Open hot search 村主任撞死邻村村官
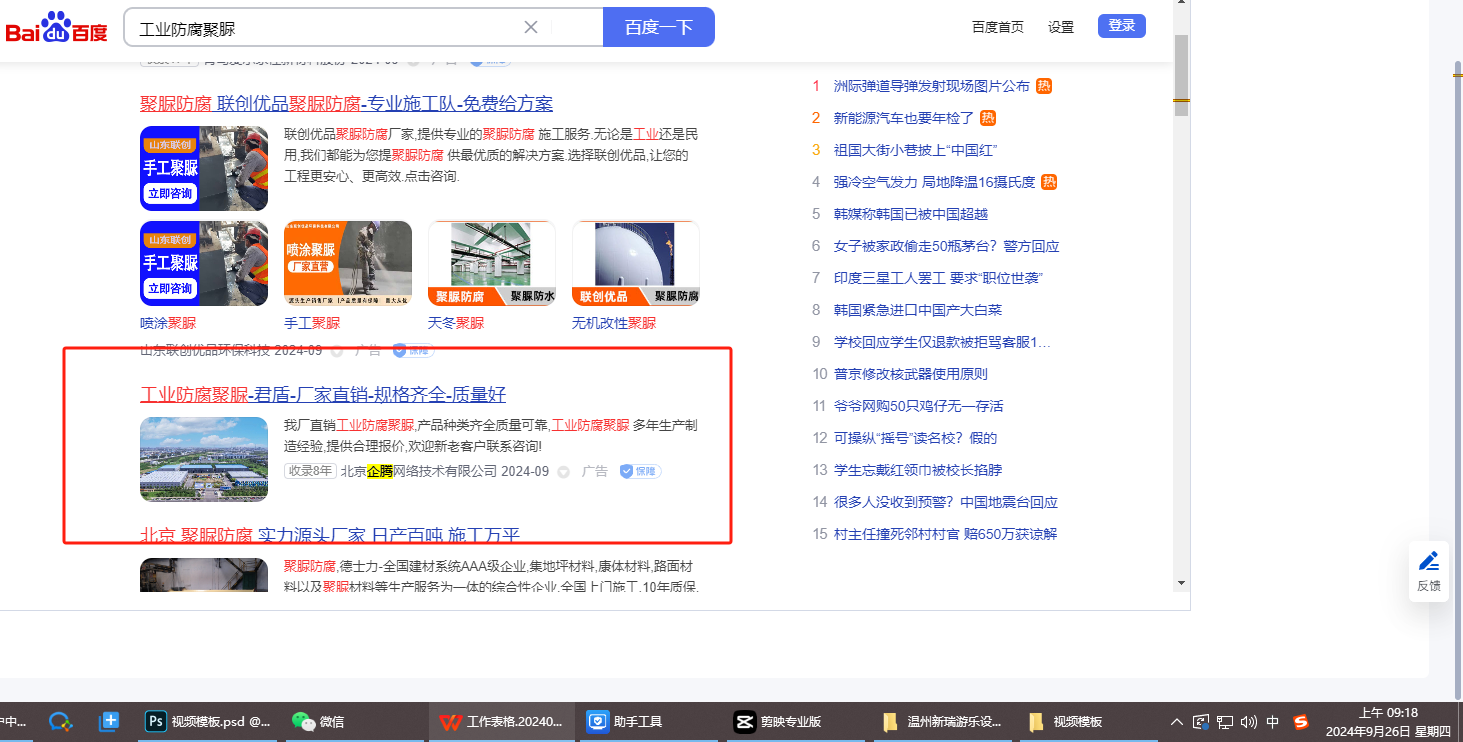This screenshot has width=1463, height=742. point(945,534)
